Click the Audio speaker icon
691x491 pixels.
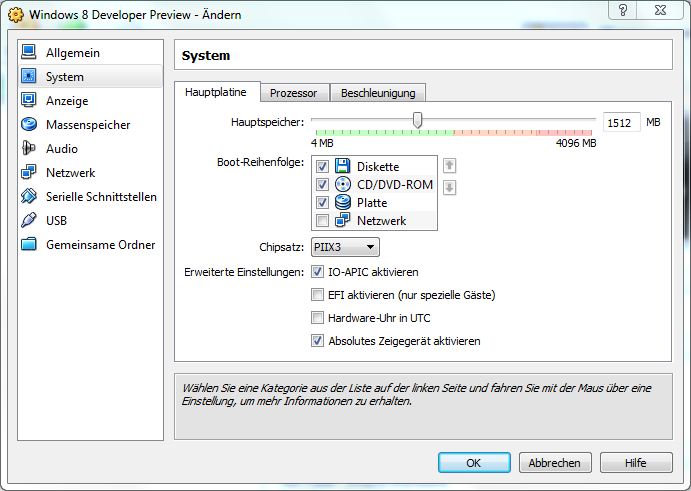point(29,148)
